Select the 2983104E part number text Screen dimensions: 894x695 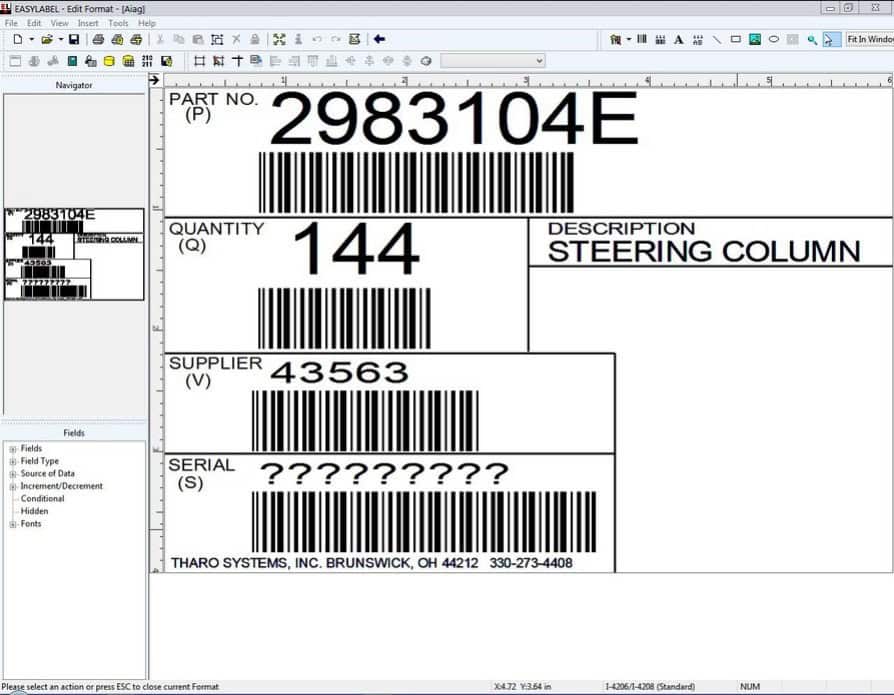tap(454, 119)
